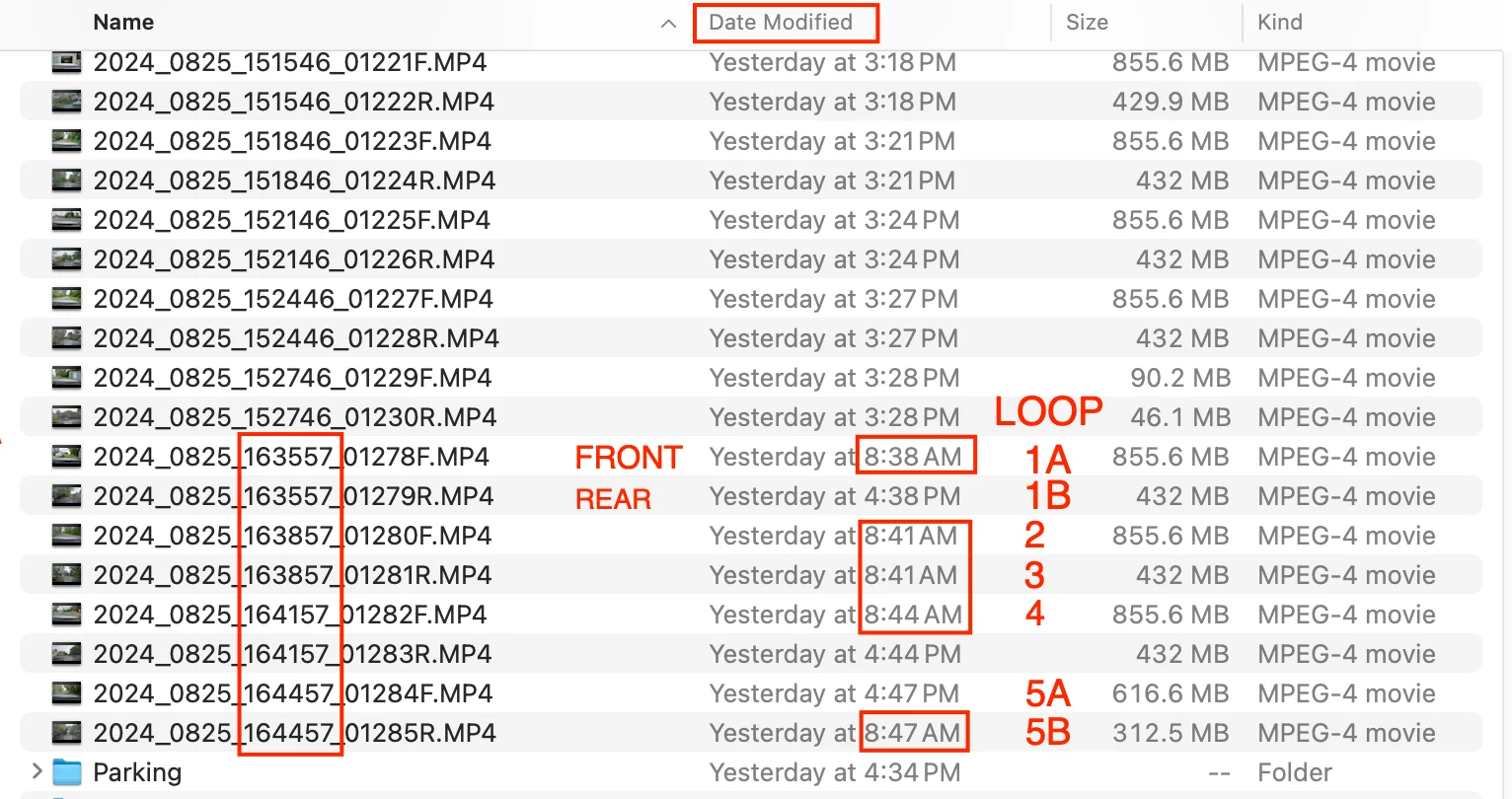Expand the Parking folder with its disclosure triangle
Image resolution: width=1512 pixels, height=799 pixels.
[x=38, y=772]
